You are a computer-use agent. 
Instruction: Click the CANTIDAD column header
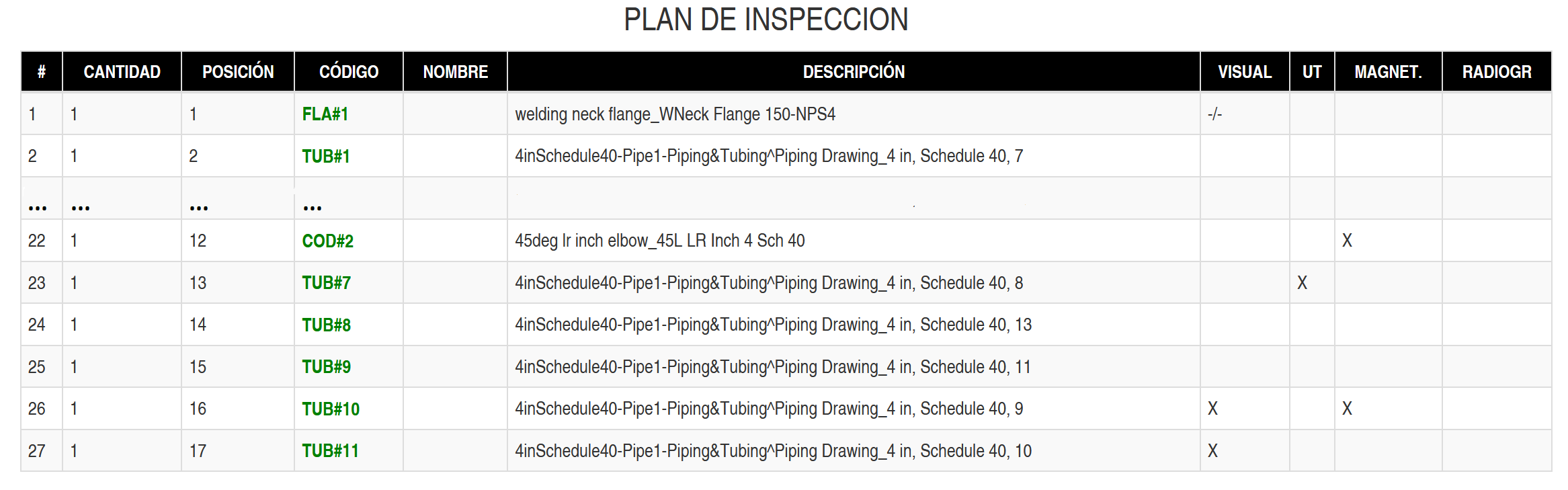122,72
